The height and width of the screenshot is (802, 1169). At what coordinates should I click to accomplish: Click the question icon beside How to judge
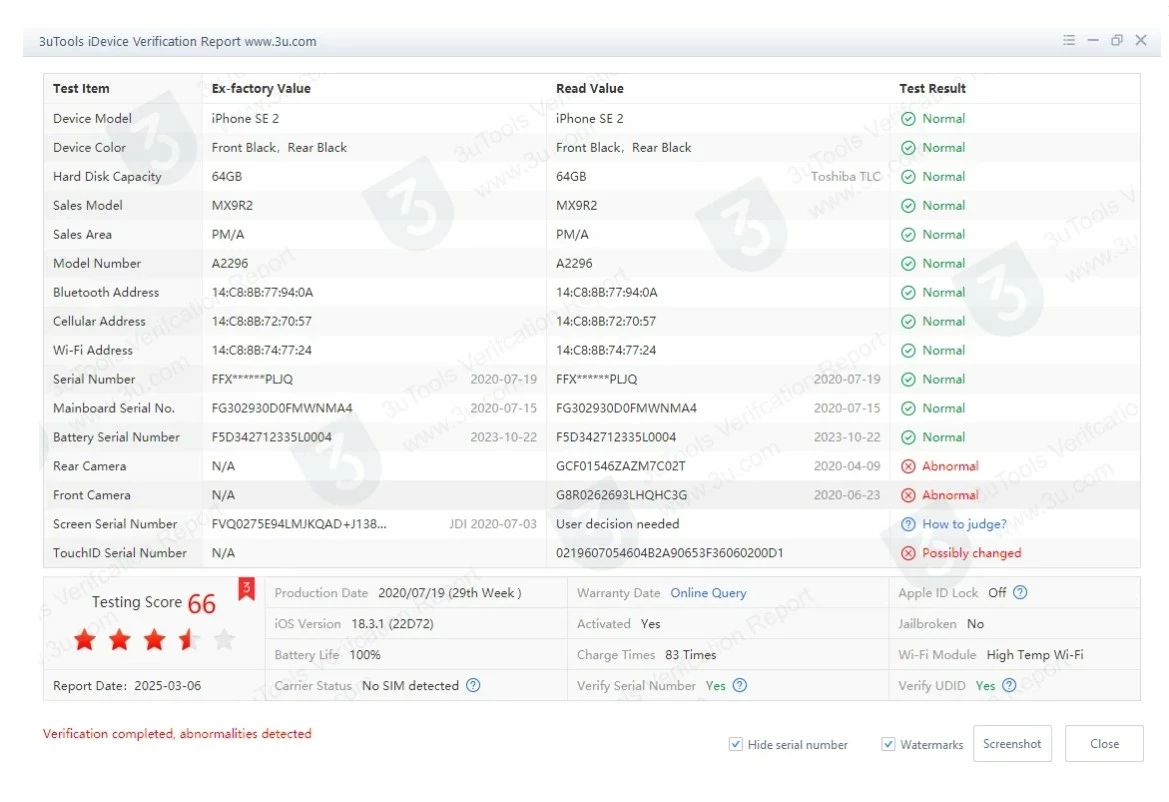click(908, 525)
